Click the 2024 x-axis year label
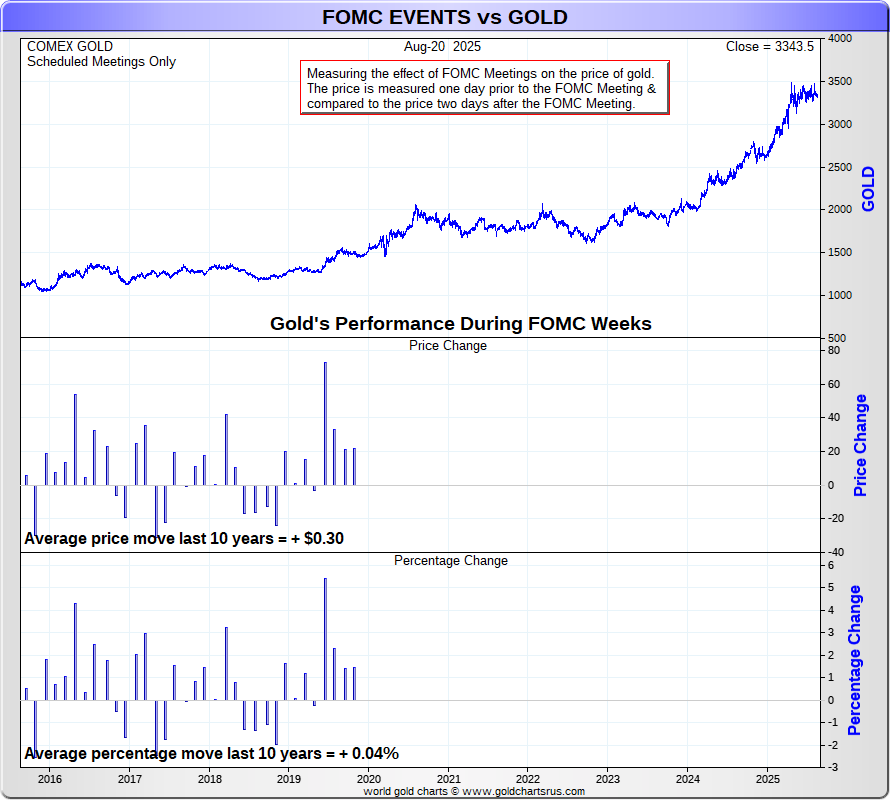The width and height of the screenshot is (890, 800). click(x=688, y=779)
